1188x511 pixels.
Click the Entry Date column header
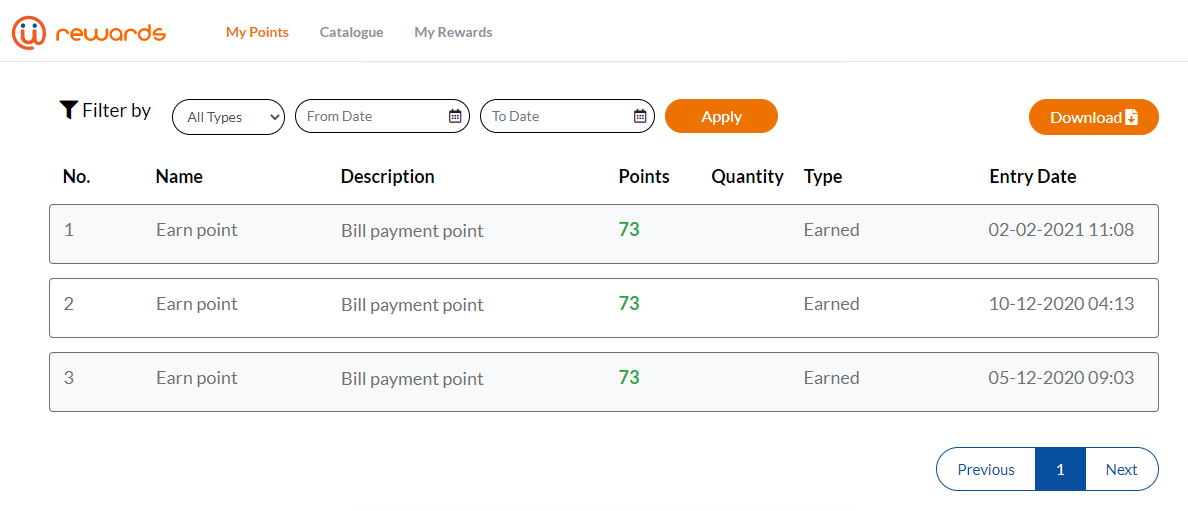(x=1033, y=177)
